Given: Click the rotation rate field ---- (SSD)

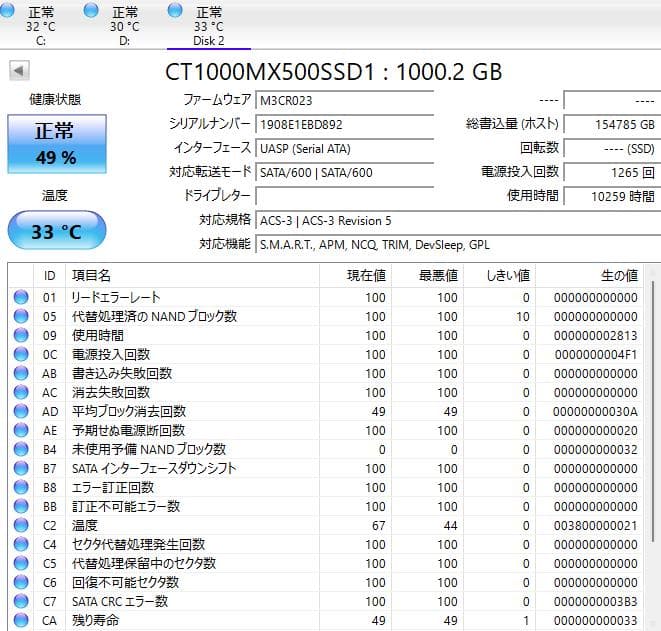Looking at the screenshot, I should point(612,148).
